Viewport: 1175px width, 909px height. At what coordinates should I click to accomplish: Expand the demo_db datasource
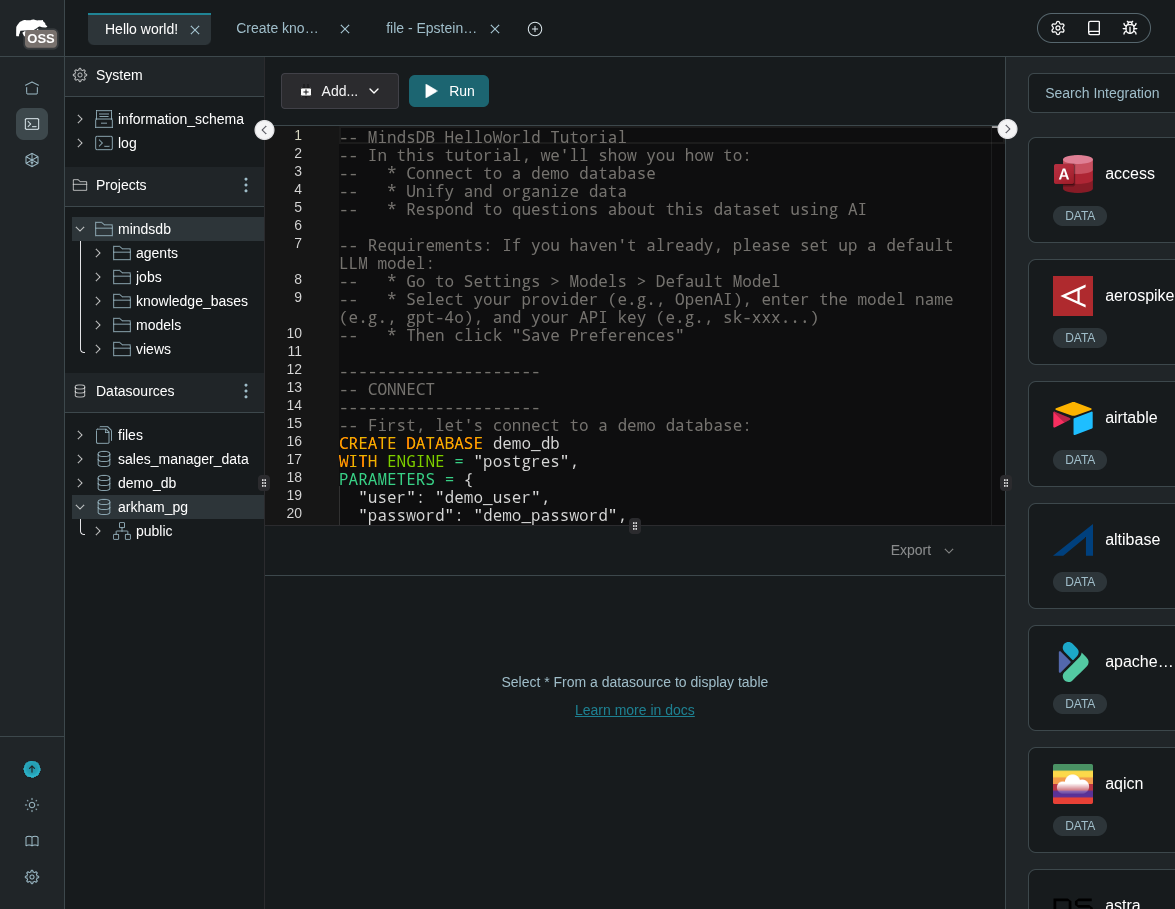point(80,483)
